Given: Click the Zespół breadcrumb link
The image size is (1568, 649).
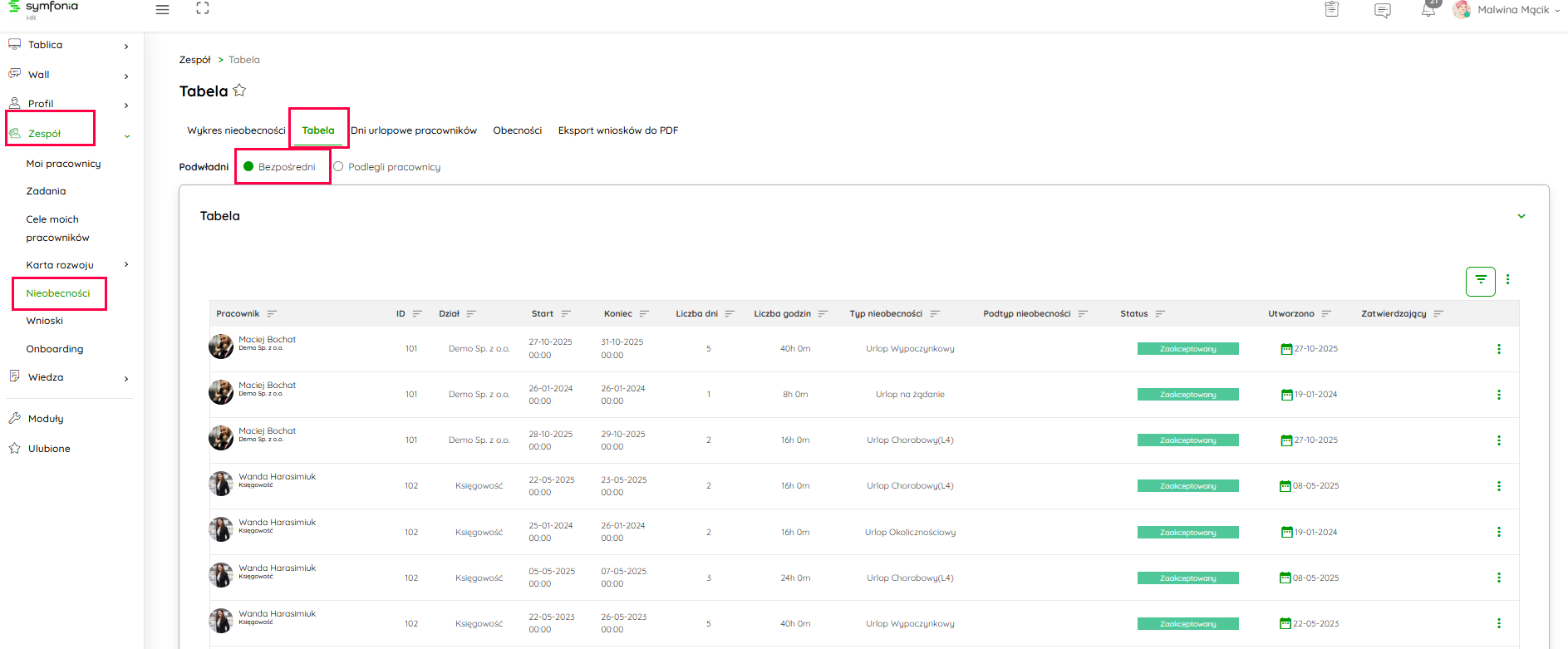Looking at the screenshot, I should 194,60.
